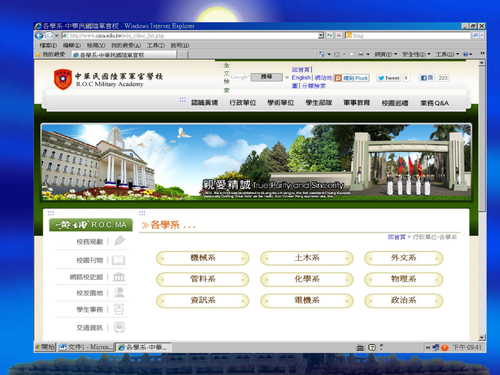Click the Refresh icon beside the address bar
Image resolution: width=500 pixels, height=375 pixels.
pyautogui.click(x=330, y=35)
